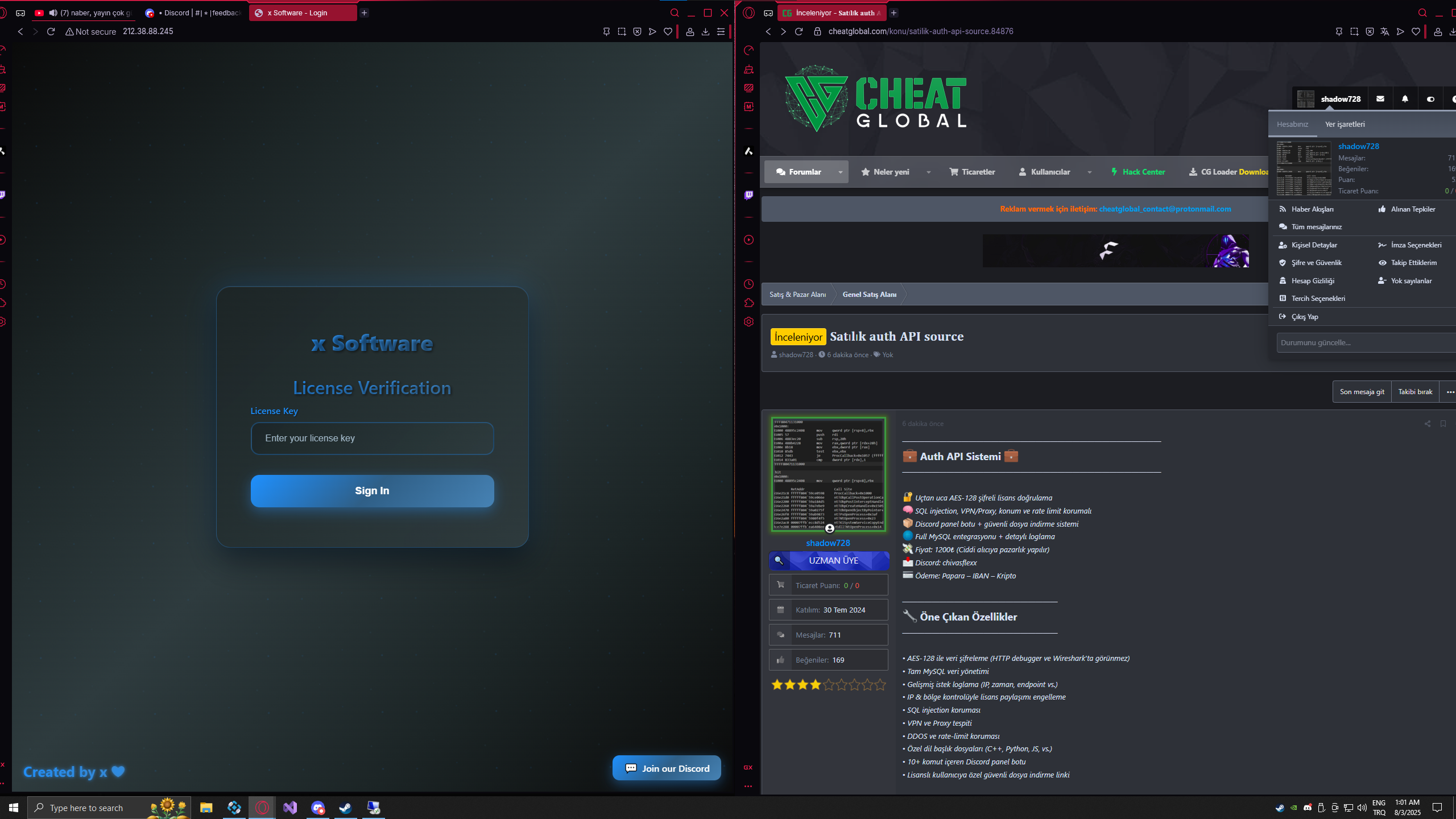Switch to the Discord browser tab

coord(193,13)
